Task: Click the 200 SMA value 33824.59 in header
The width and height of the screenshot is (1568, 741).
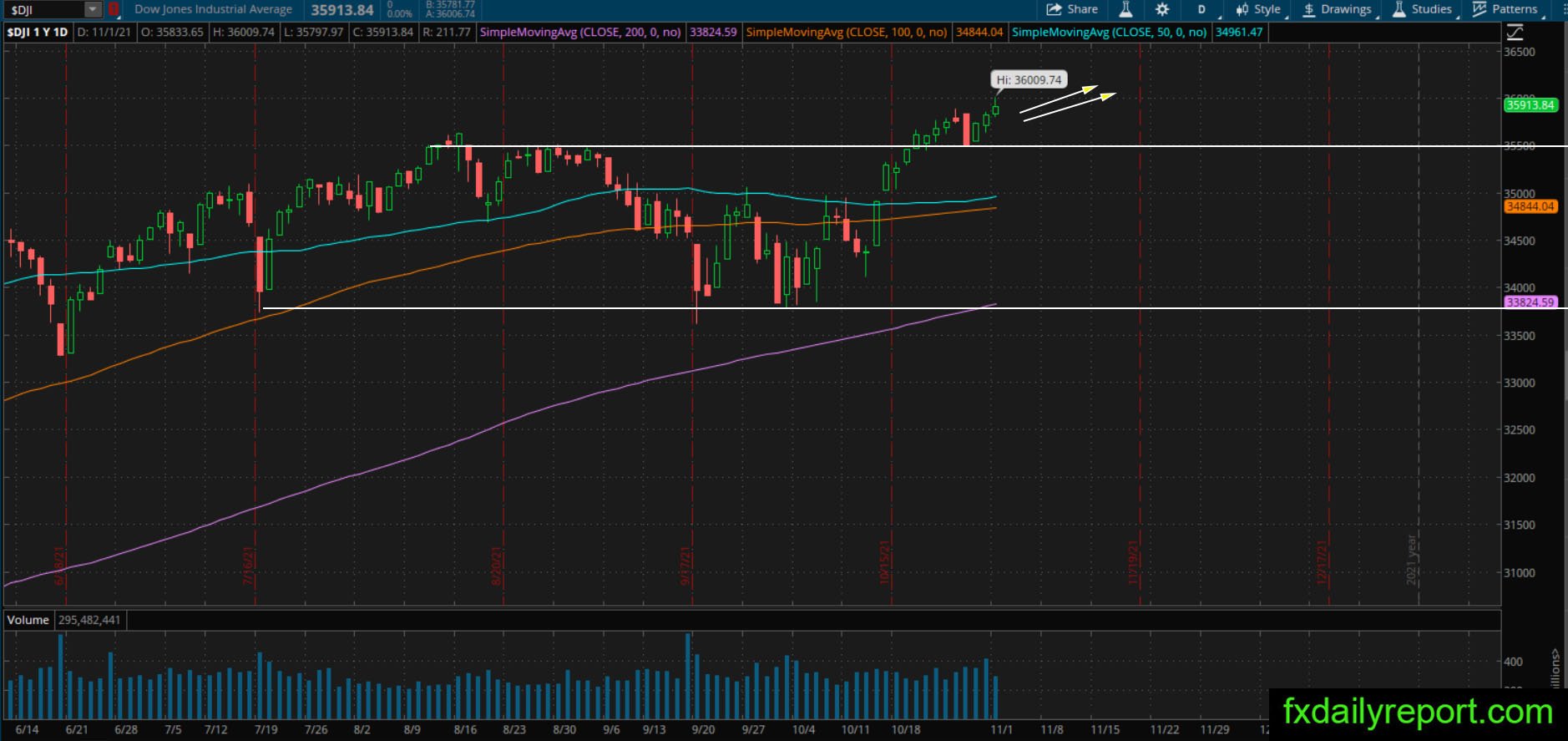Action: (x=713, y=32)
